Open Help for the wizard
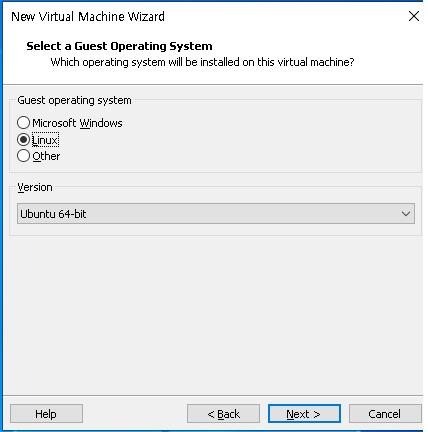 coord(46,414)
